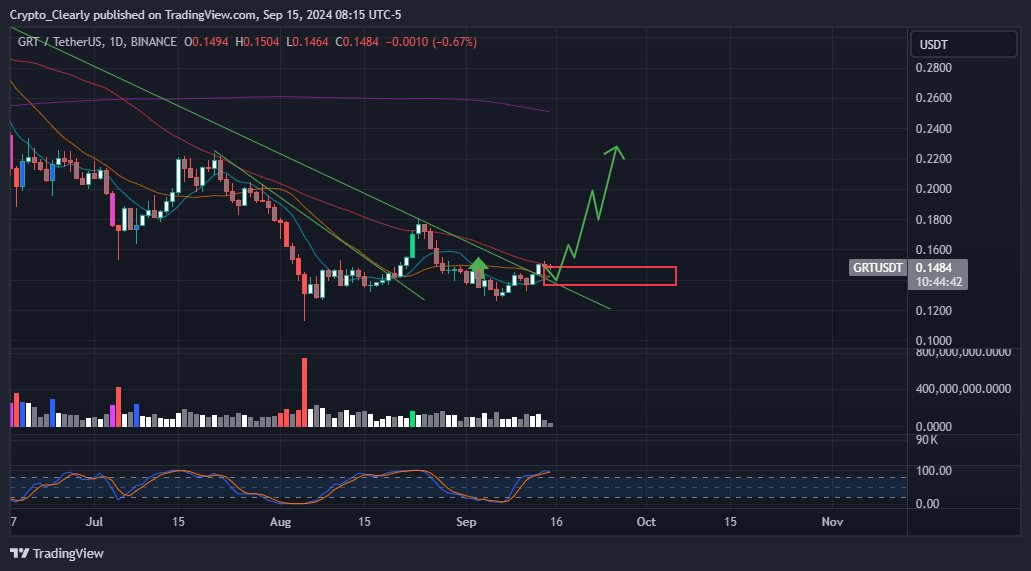
Task: Click the high value 'H0.1504'
Action: [x=257, y=42]
